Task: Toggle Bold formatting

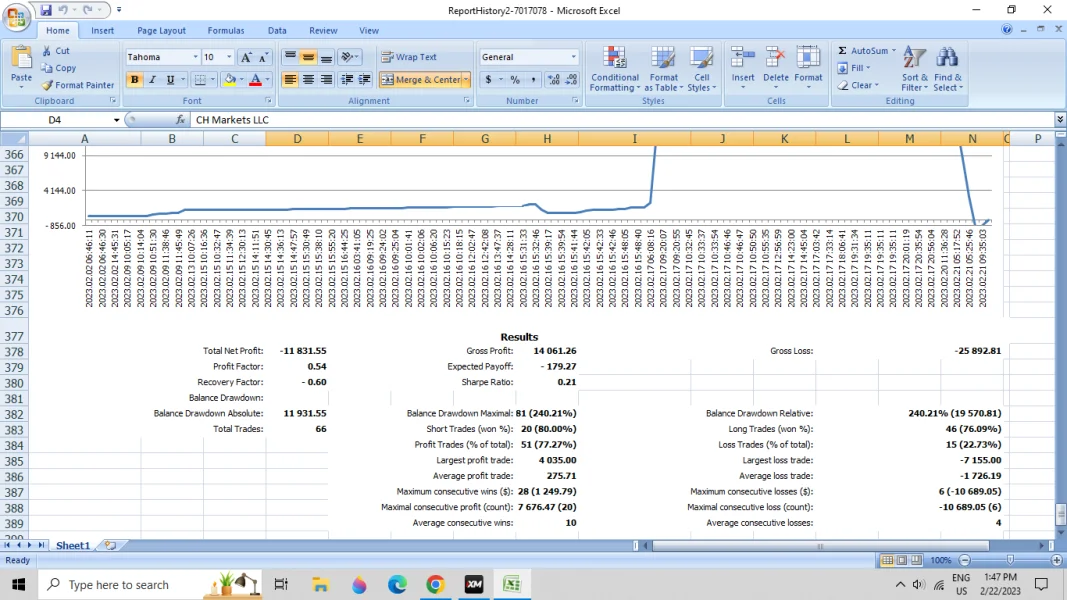Action: (x=134, y=80)
